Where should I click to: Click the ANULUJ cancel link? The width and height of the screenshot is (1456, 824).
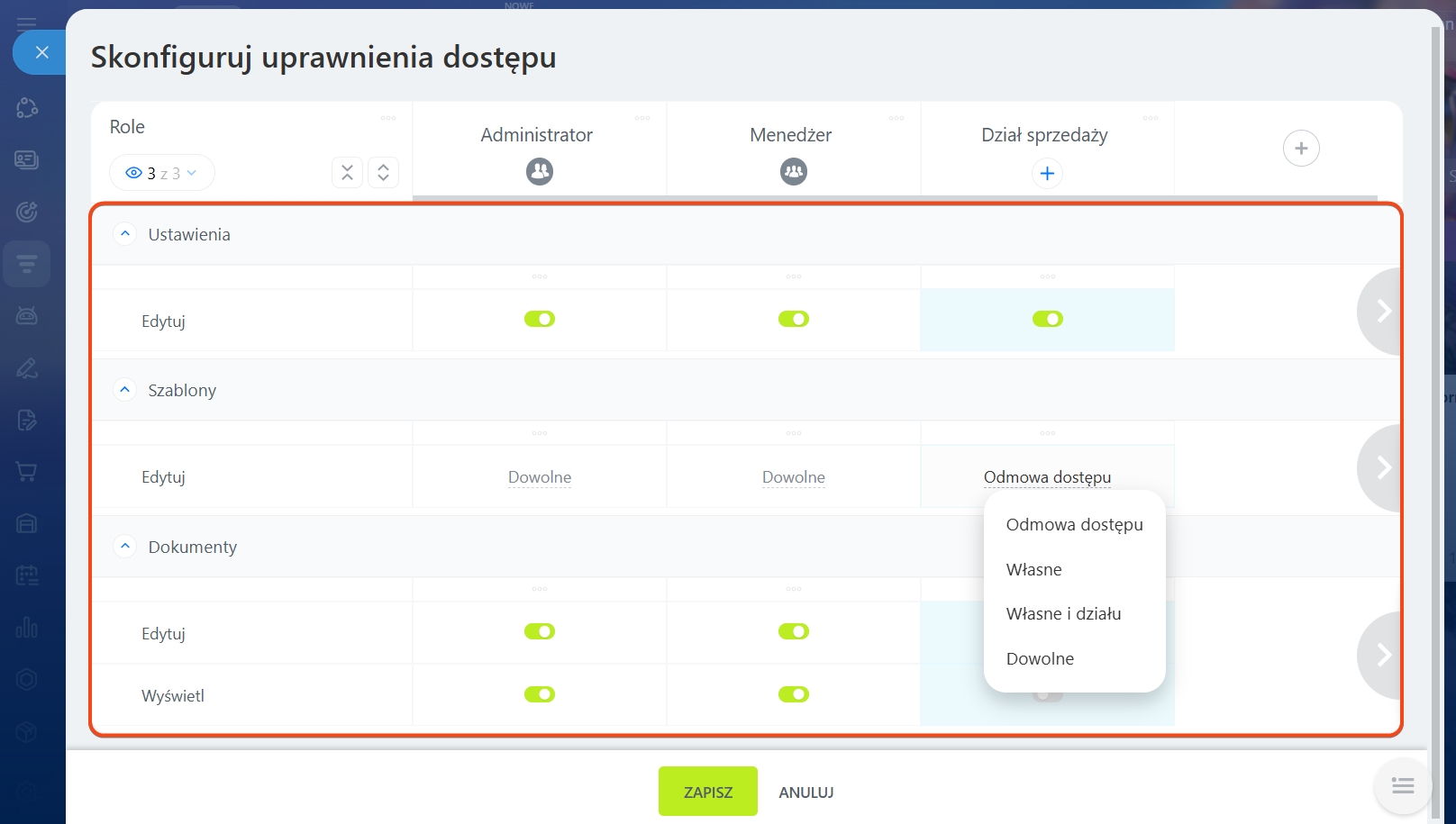pyautogui.click(x=805, y=792)
